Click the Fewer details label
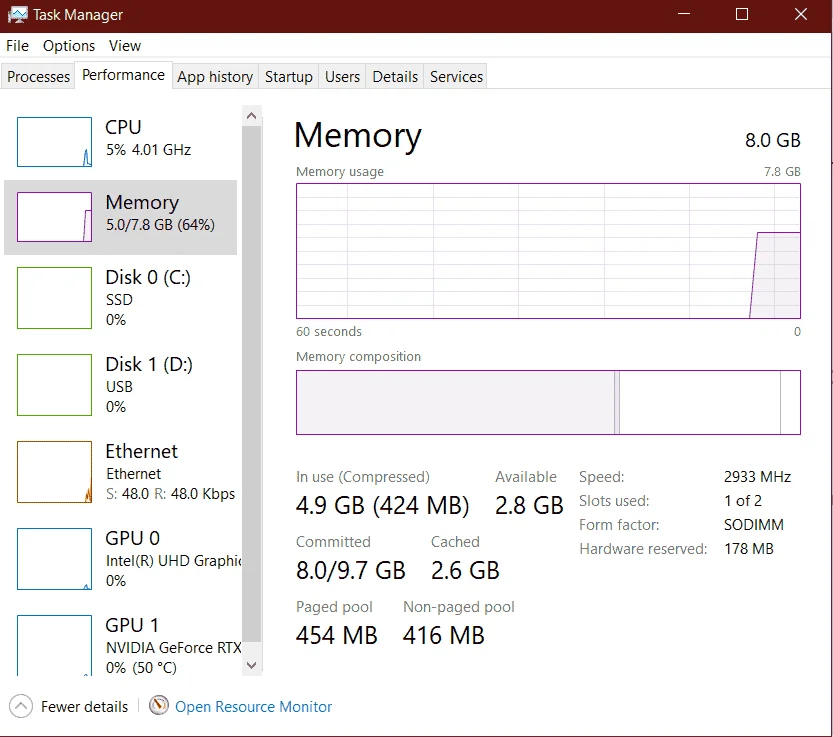833x737 pixels. coord(84,707)
